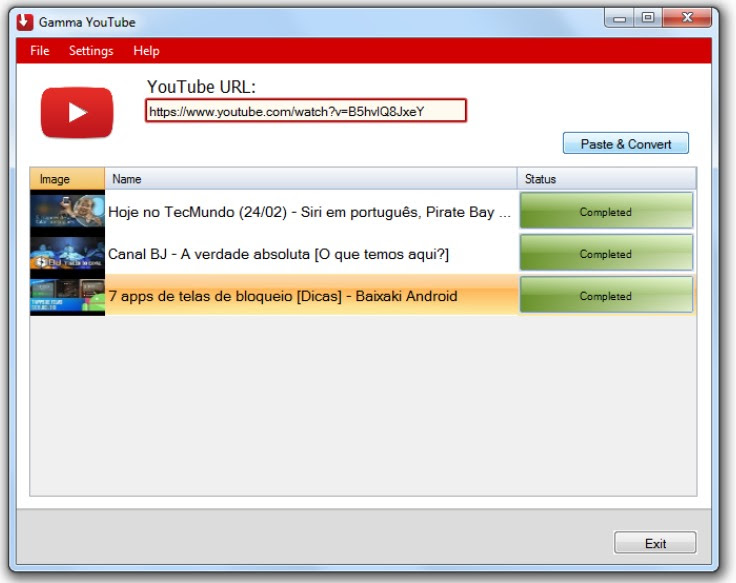Close the Gamma YouTube window
The height and width of the screenshot is (583, 736).
687,18
